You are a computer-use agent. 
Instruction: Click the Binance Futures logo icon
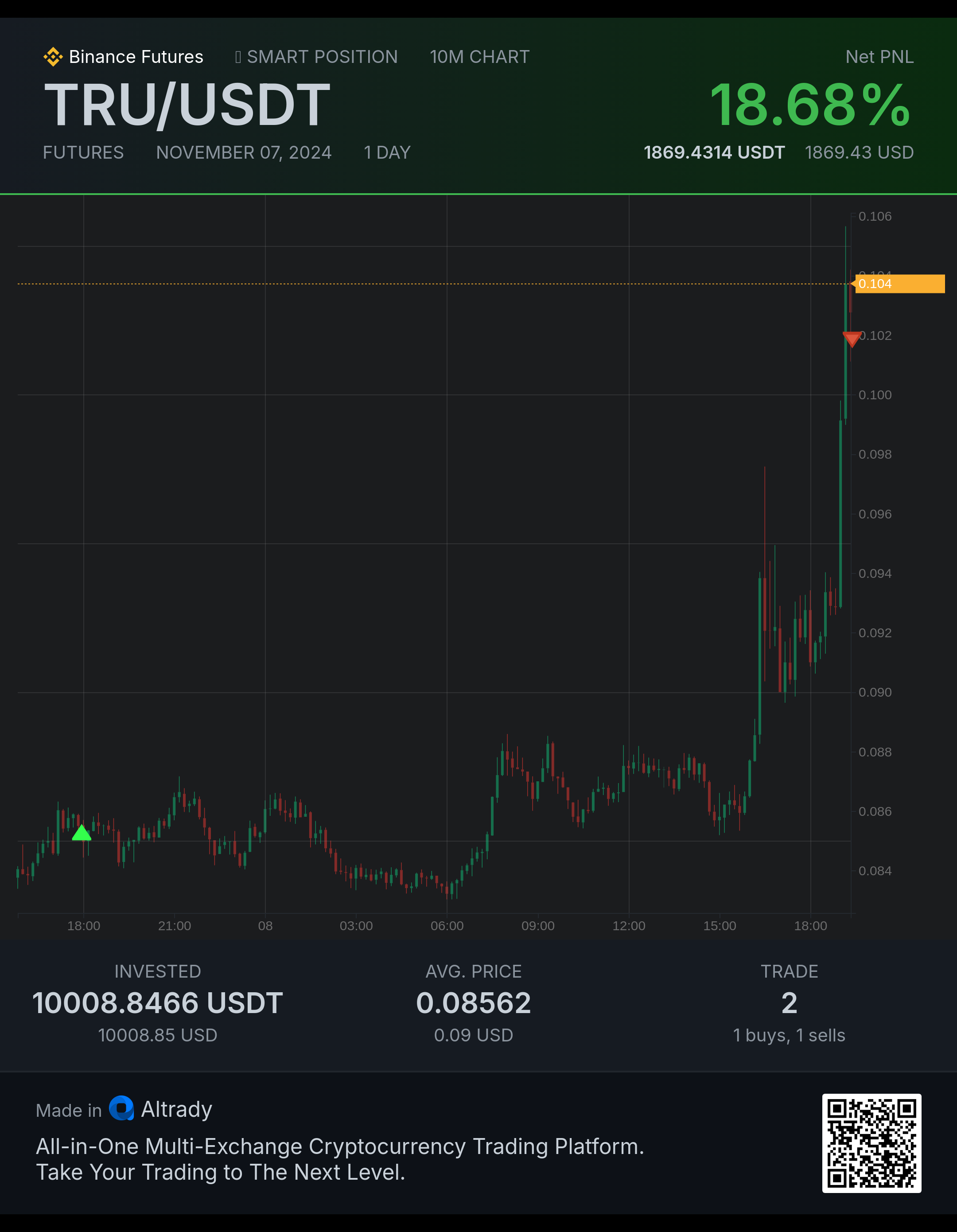53,57
